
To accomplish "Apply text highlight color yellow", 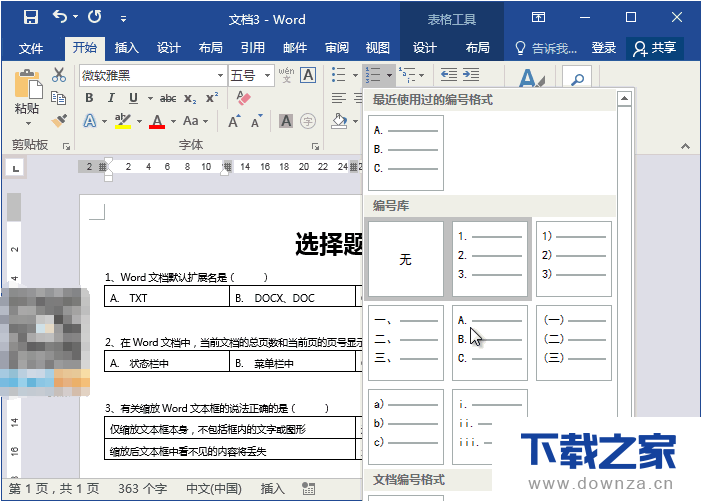I will click(123, 121).
